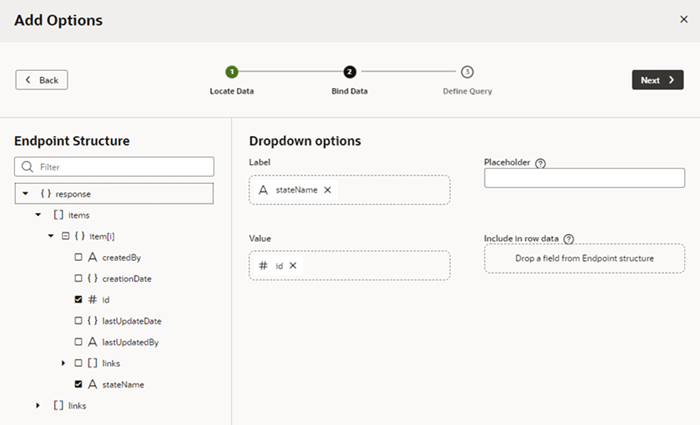Image resolution: width=700 pixels, height=425 pixels.
Task: Click the id number type icon in tree
Action: click(92, 299)
